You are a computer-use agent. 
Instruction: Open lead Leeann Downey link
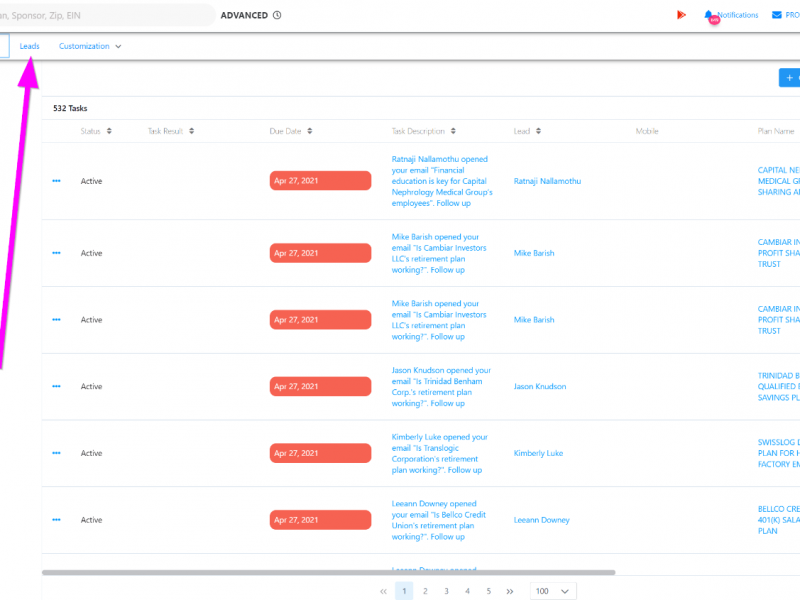coord(540,520)
